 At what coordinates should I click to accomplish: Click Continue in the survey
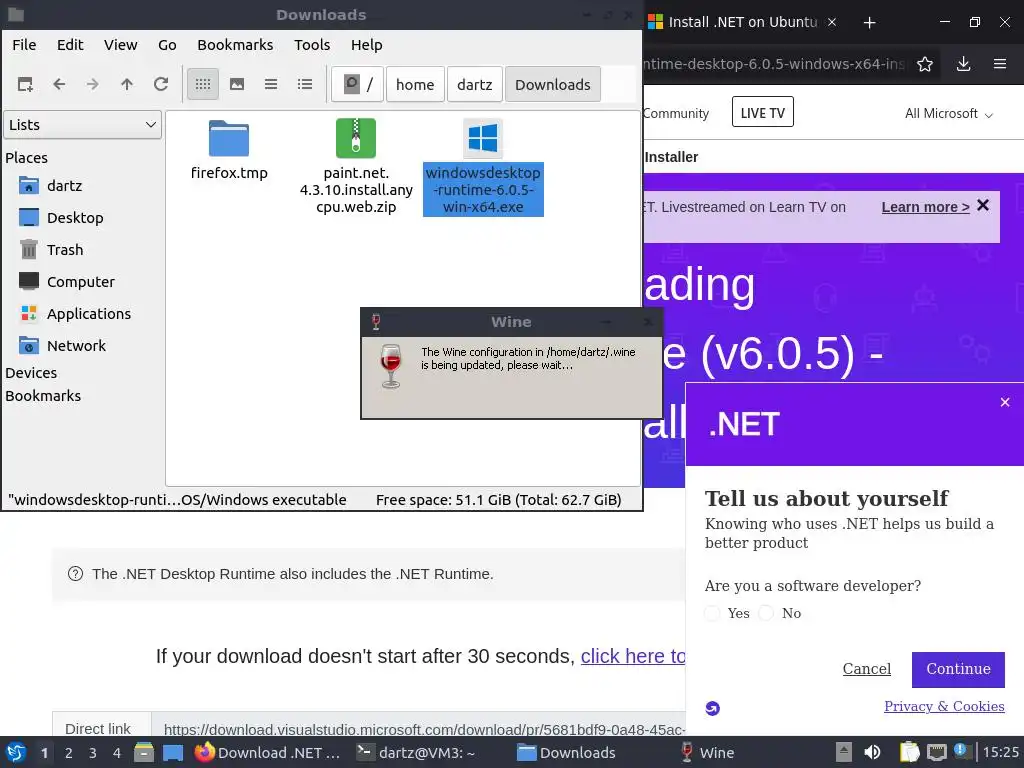click(958, 669)
